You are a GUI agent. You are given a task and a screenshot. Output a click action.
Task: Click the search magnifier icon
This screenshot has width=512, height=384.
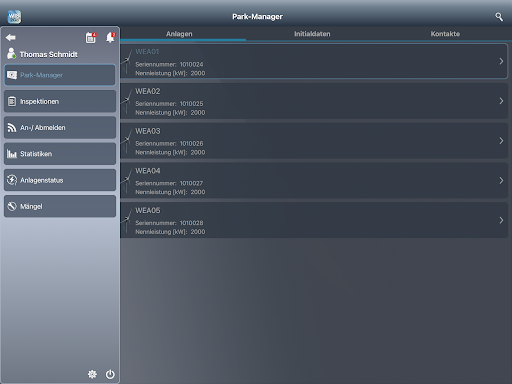point(499,17)
